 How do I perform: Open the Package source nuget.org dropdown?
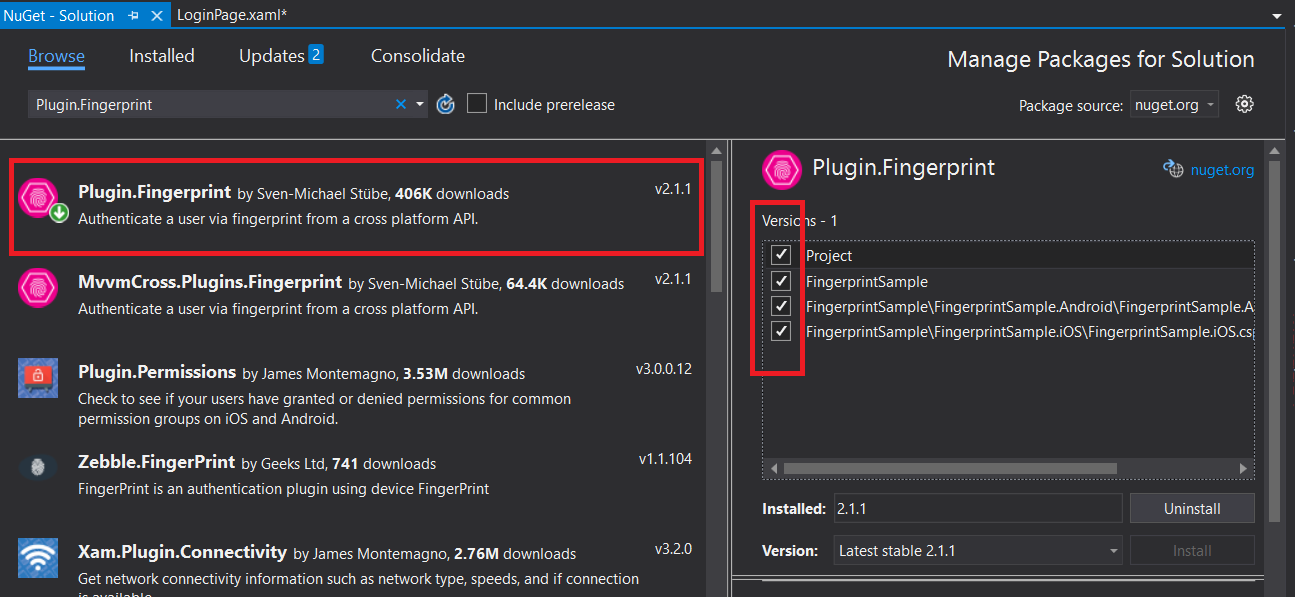(x=1175, y=104)
